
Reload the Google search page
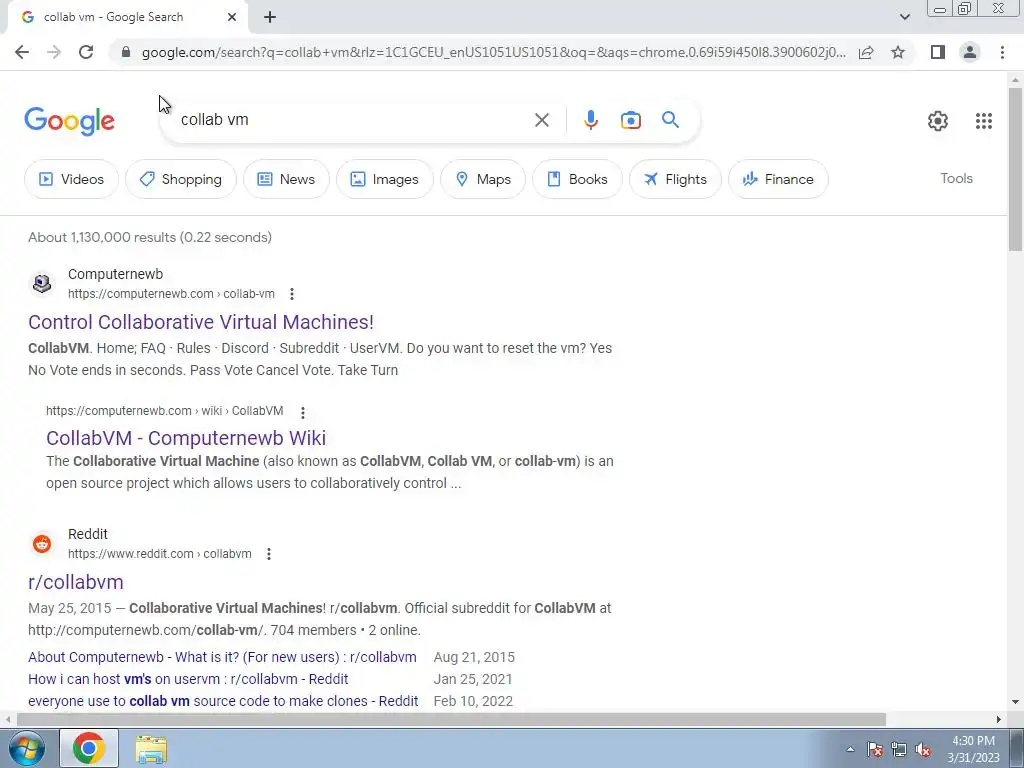point(86,52)
